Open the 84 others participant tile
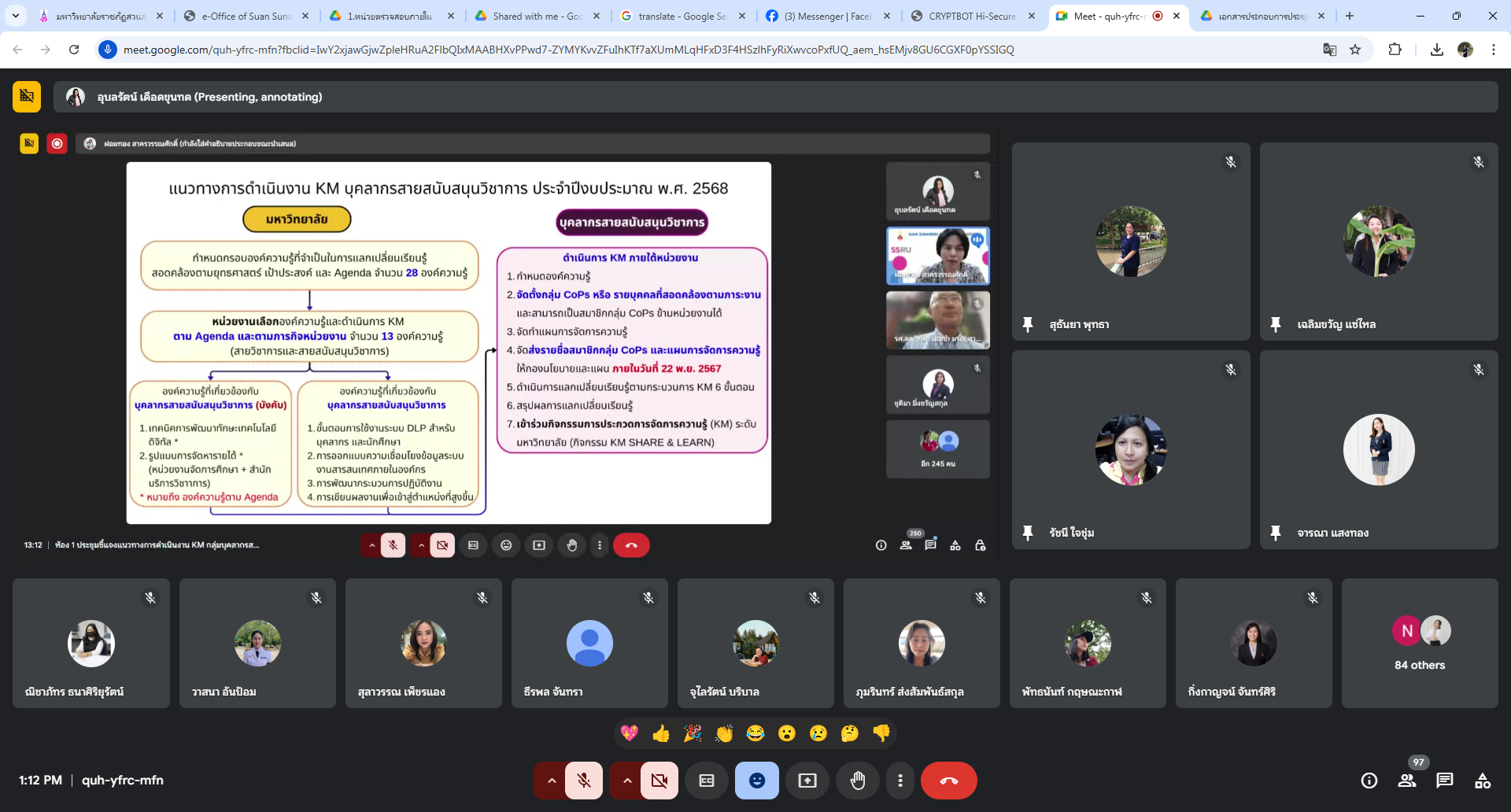Viewport: 1511px width, 812px height. click(1420, 643)
